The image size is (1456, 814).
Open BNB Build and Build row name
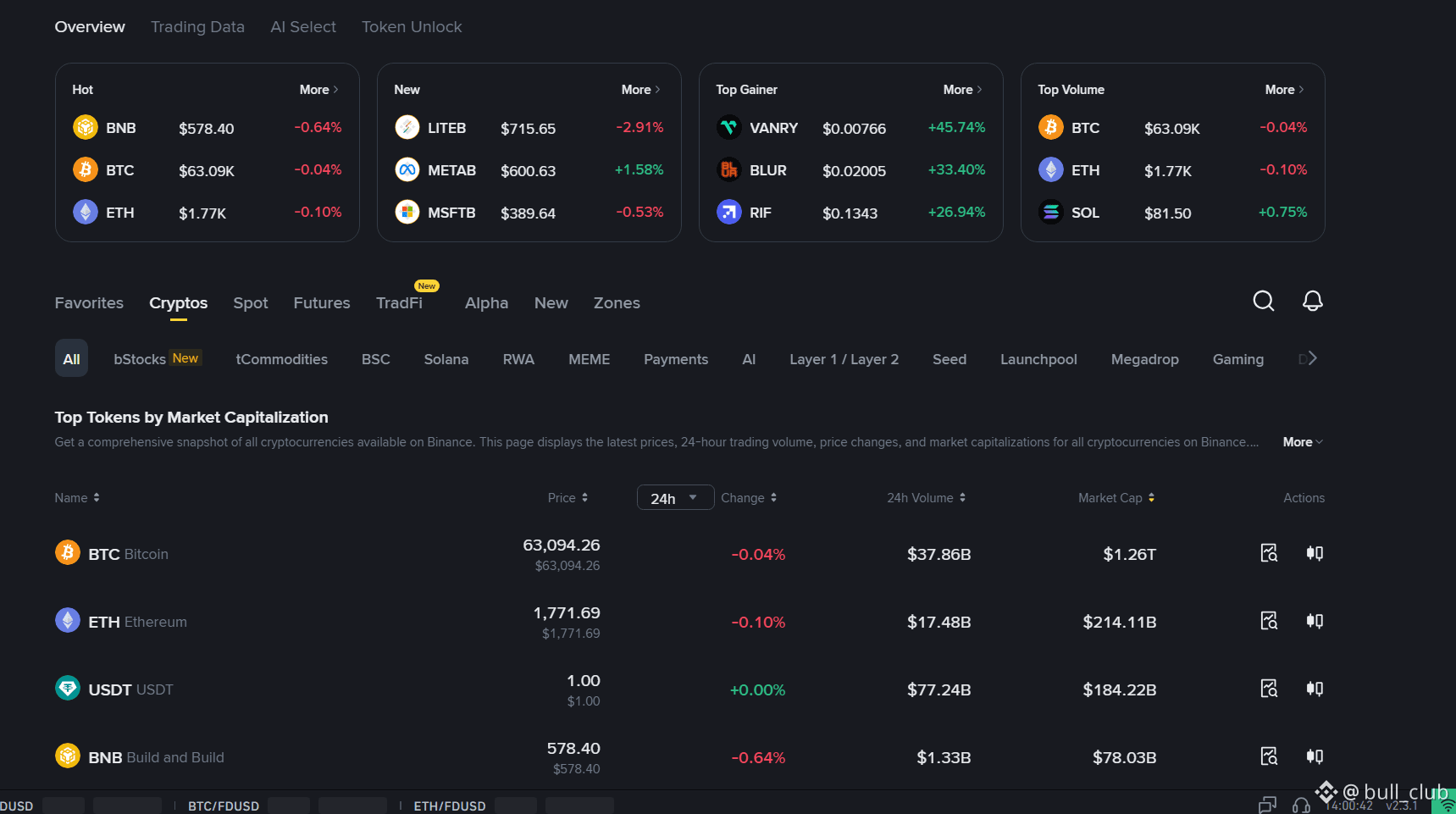pos(157,757)
